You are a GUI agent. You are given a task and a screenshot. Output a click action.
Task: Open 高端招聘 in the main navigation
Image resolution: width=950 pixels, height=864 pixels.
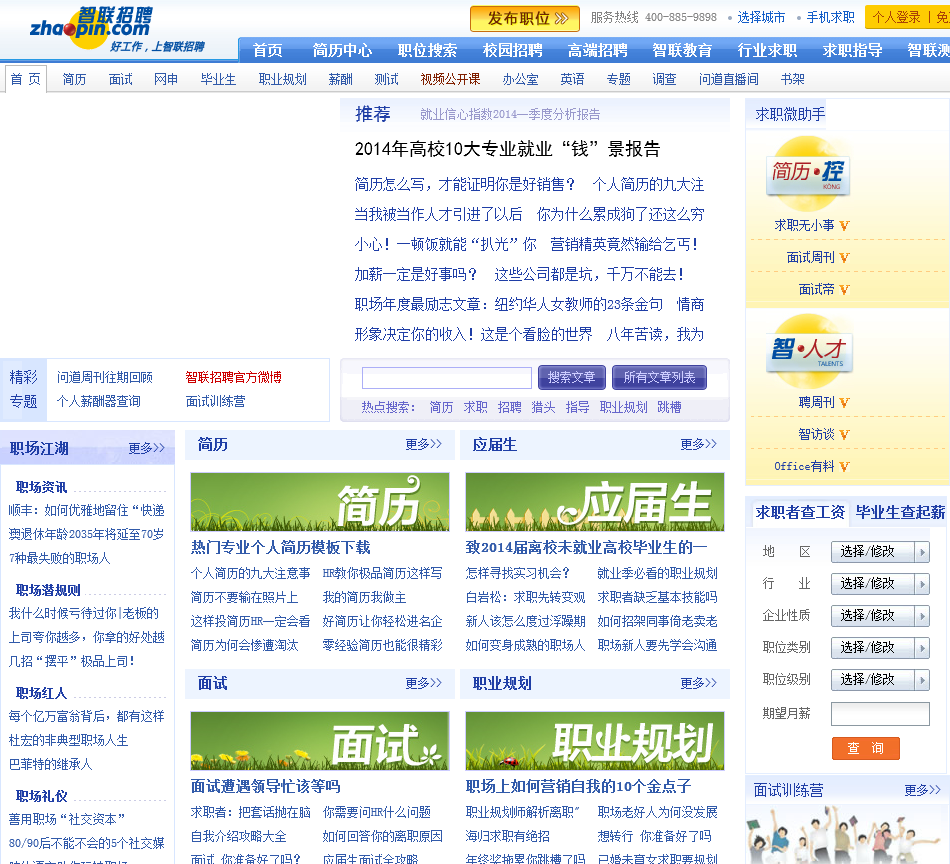(x=597, y=50)
